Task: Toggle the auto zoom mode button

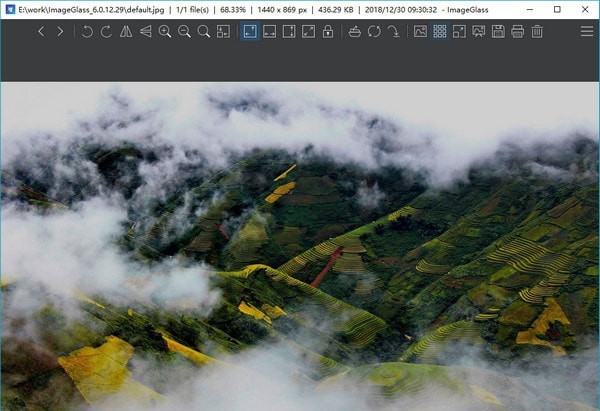Action: click(x=250, y=32)
